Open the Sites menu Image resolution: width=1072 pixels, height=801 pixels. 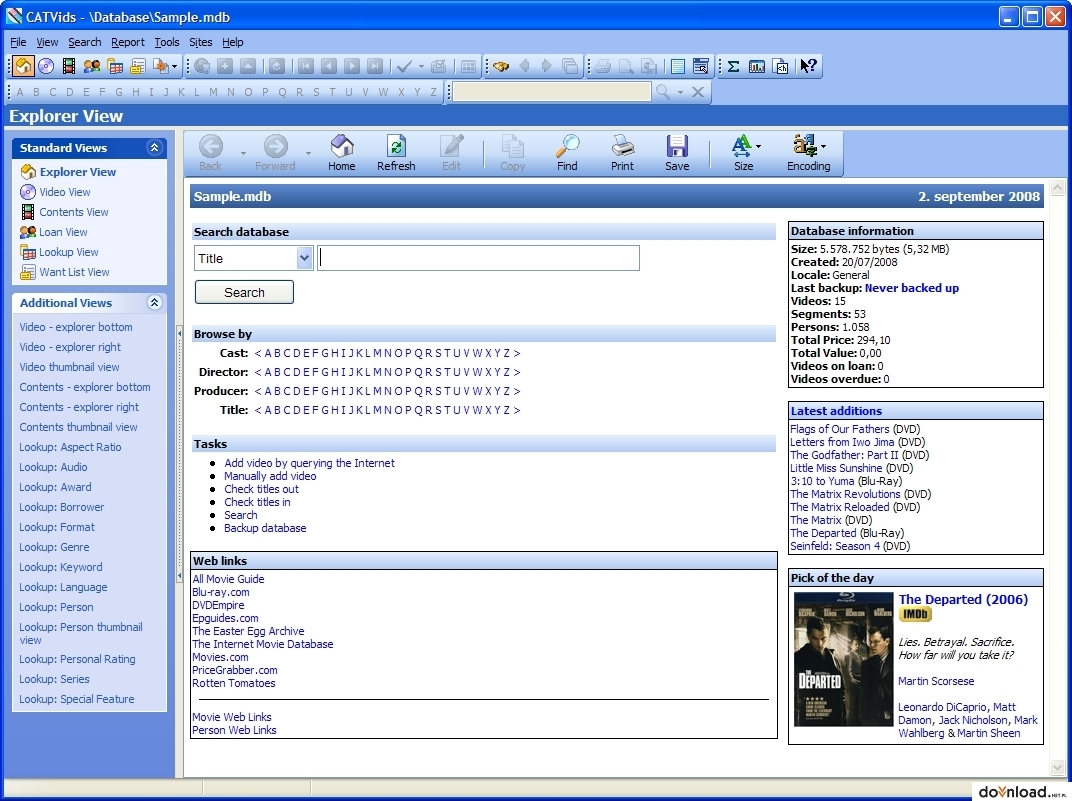(200, 42)
